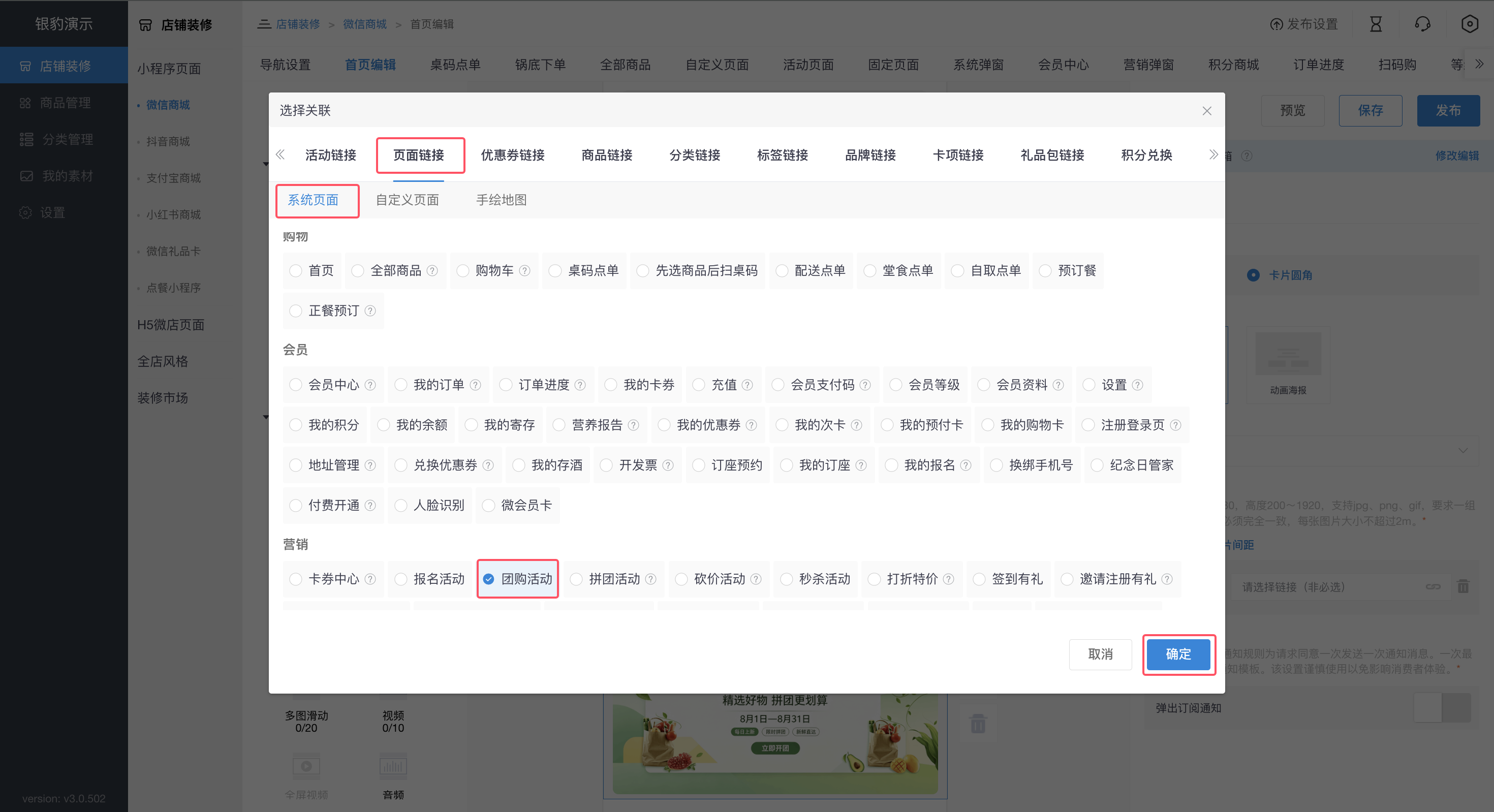Click the help icon next to 砍价活动
This screenshot has height=812, width=1494.
(756, 579)
